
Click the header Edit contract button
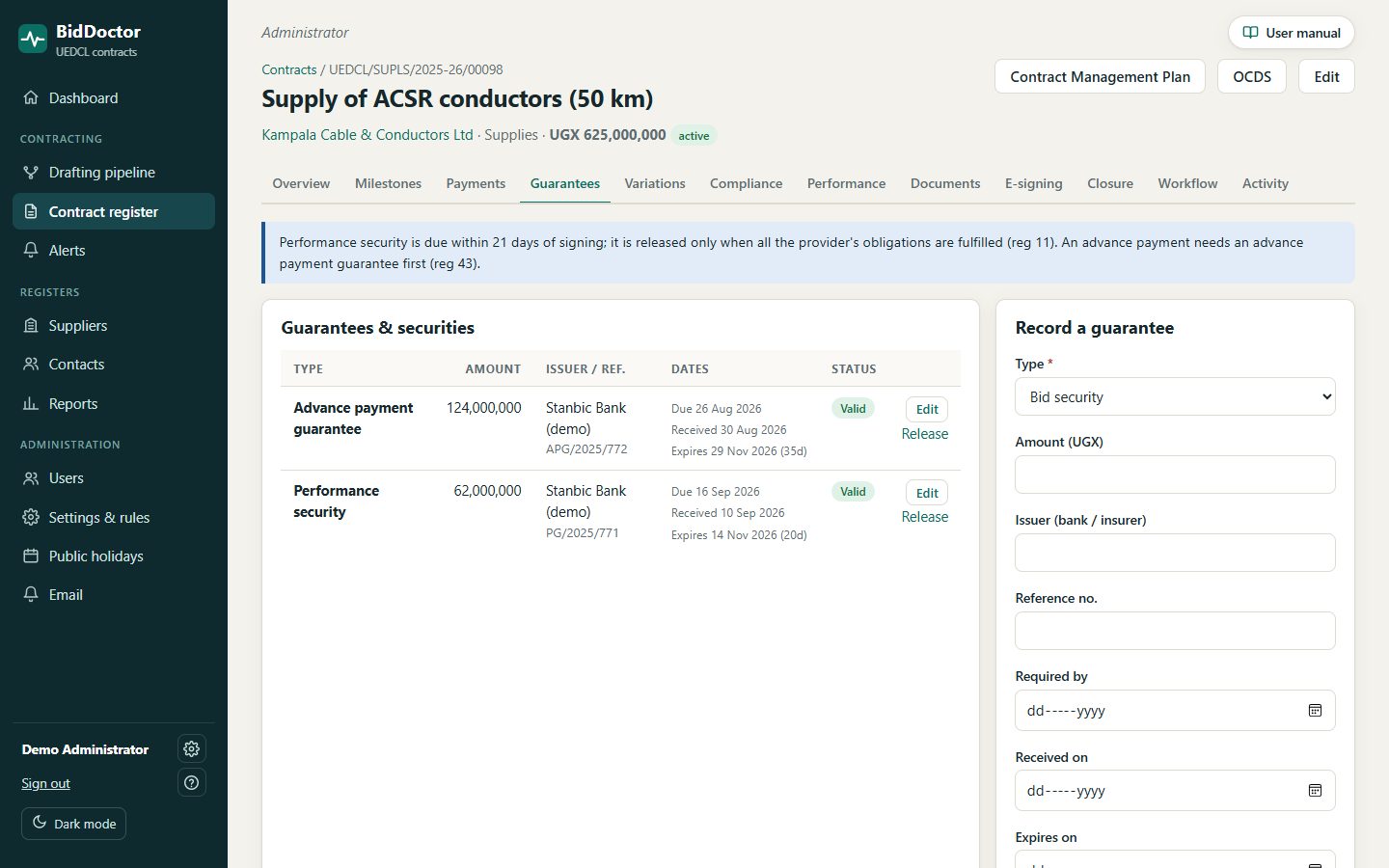pyautogui.click(x=1326, y=76)
